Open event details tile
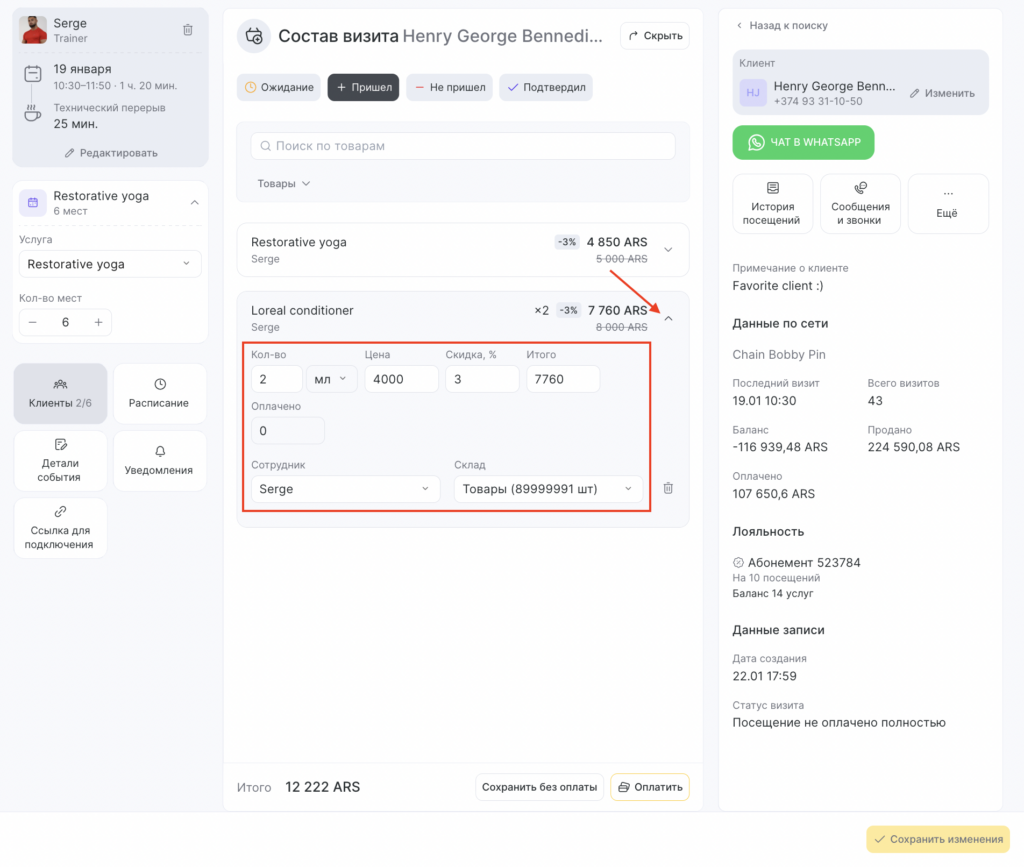 60,461
